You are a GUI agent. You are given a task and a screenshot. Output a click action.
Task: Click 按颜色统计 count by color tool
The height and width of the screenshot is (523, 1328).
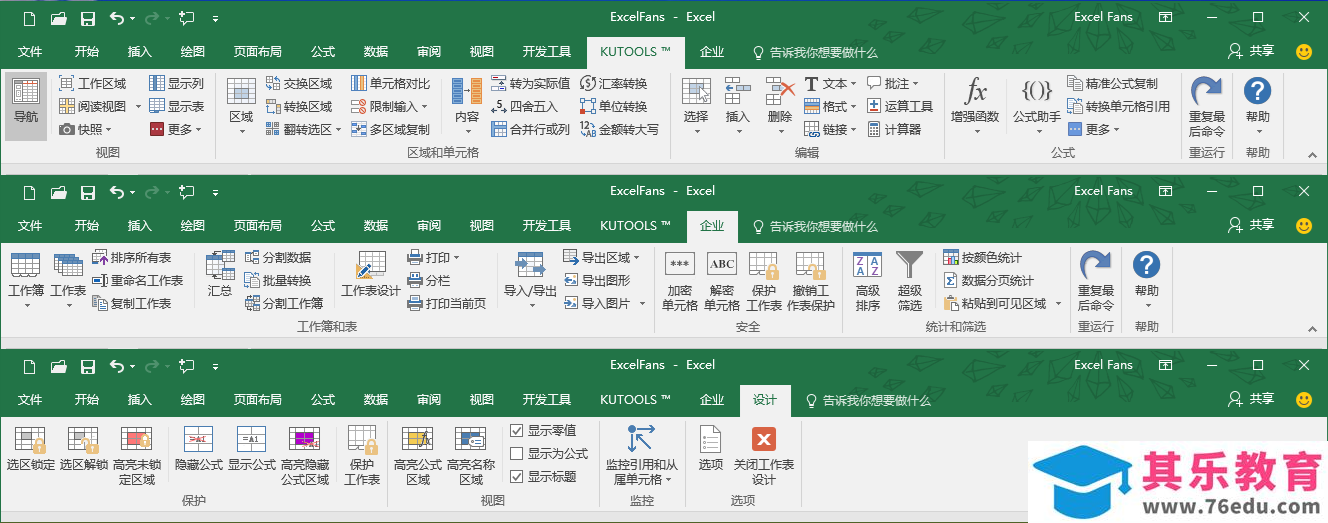point(983,258)
